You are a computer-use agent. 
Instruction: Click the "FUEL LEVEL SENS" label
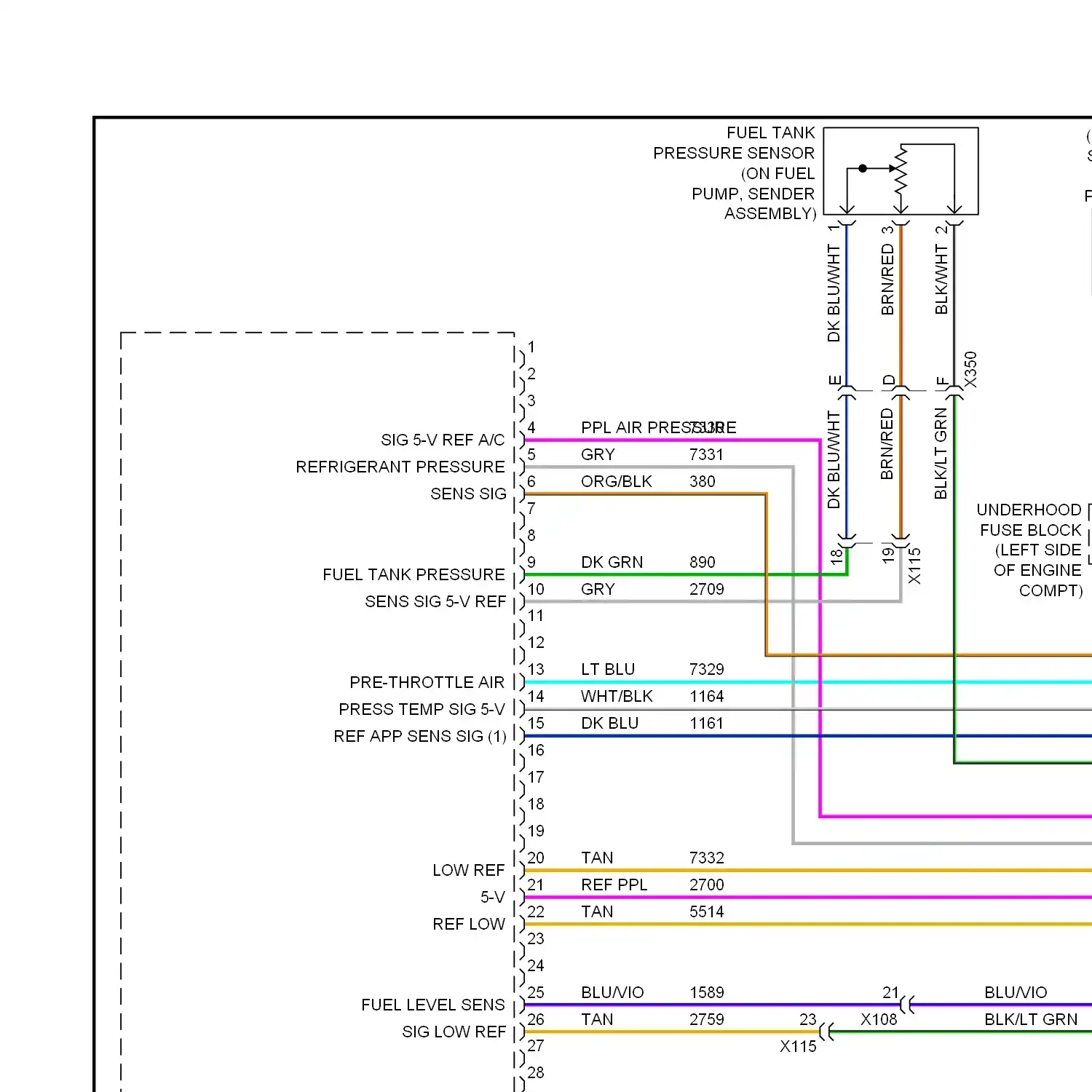click(x=433, y=1005)
